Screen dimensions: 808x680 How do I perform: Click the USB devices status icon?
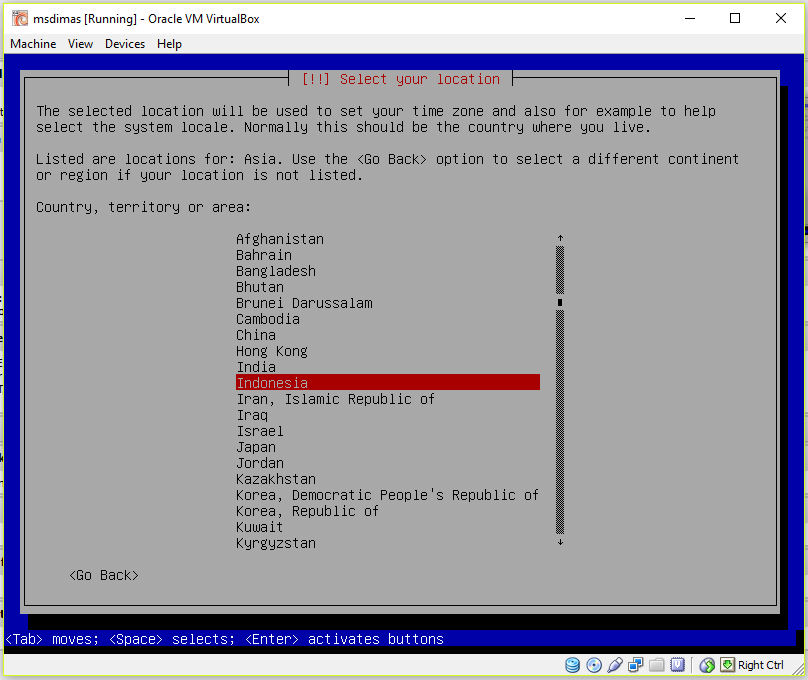click(x=615, y=665)
